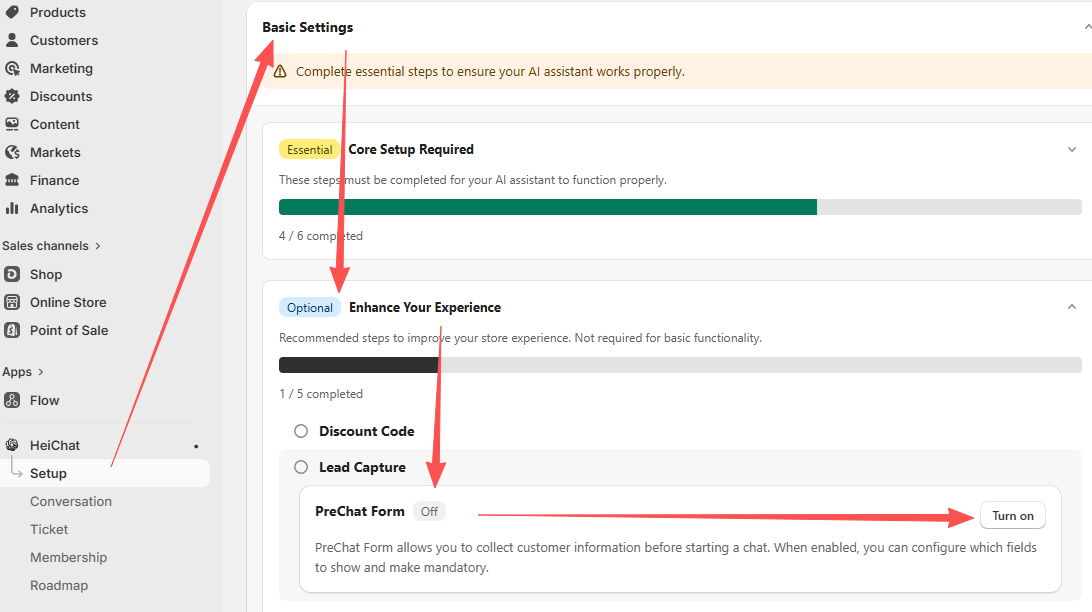1092x612 pixels.
Task: Open the Conversation menu item
Action: point(71,501)
